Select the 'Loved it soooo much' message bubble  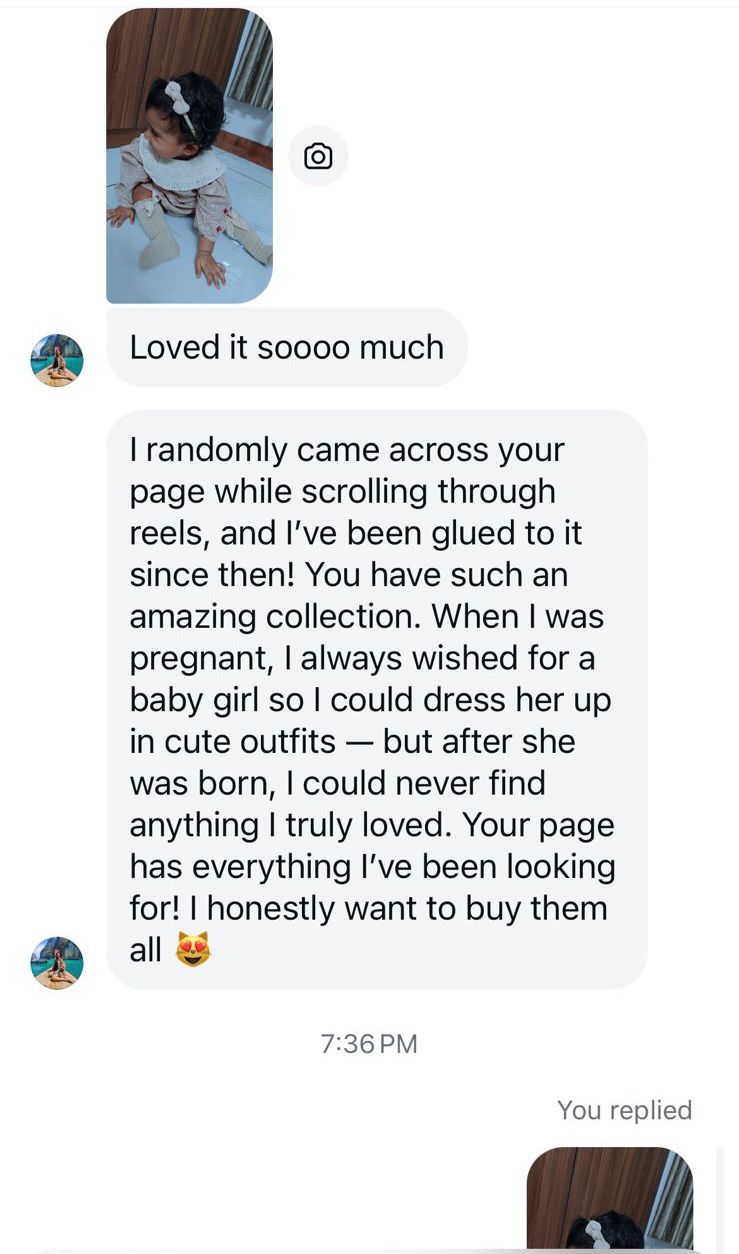click(x=286, y=348)
